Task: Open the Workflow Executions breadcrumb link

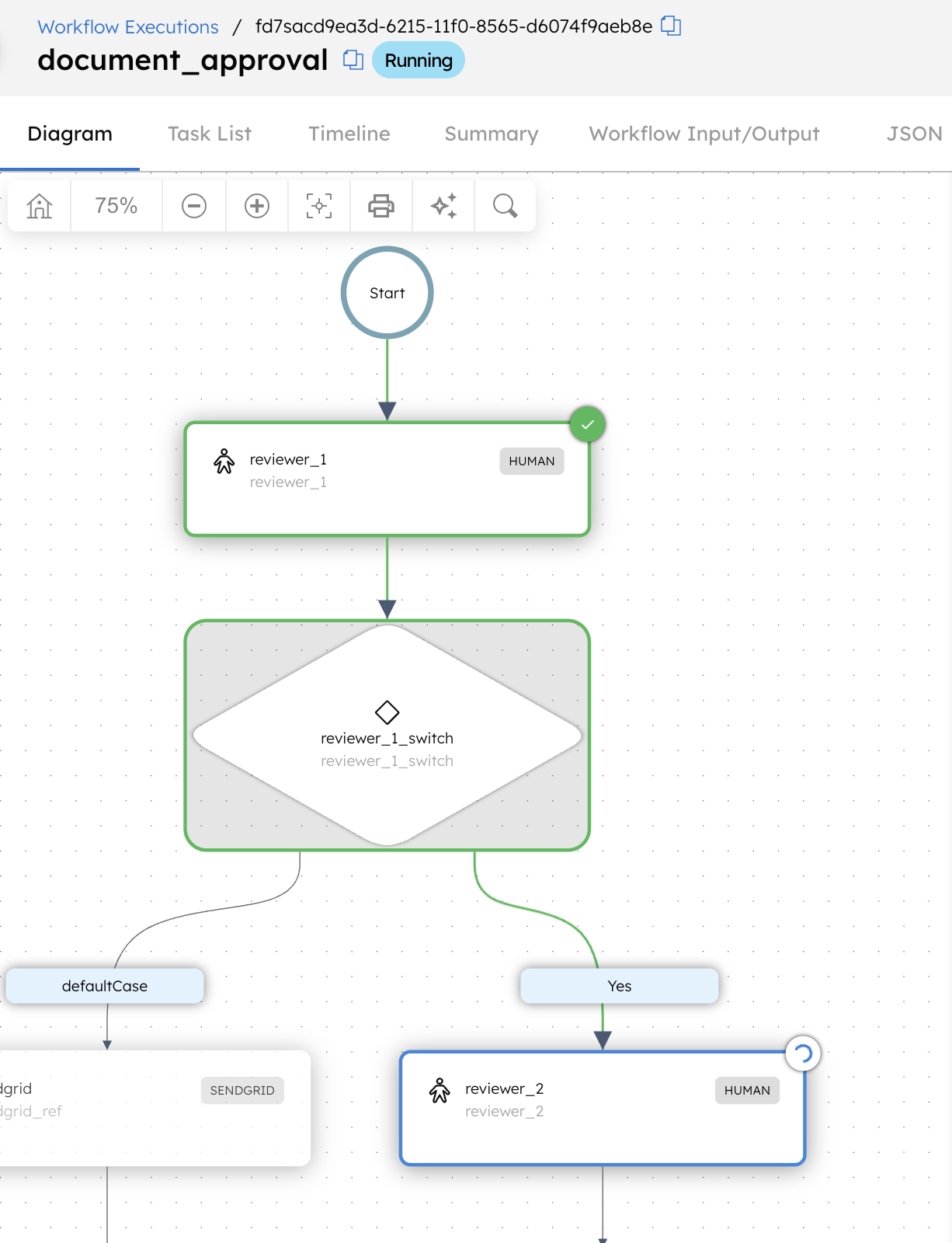Action: click(x=128, y=26)
